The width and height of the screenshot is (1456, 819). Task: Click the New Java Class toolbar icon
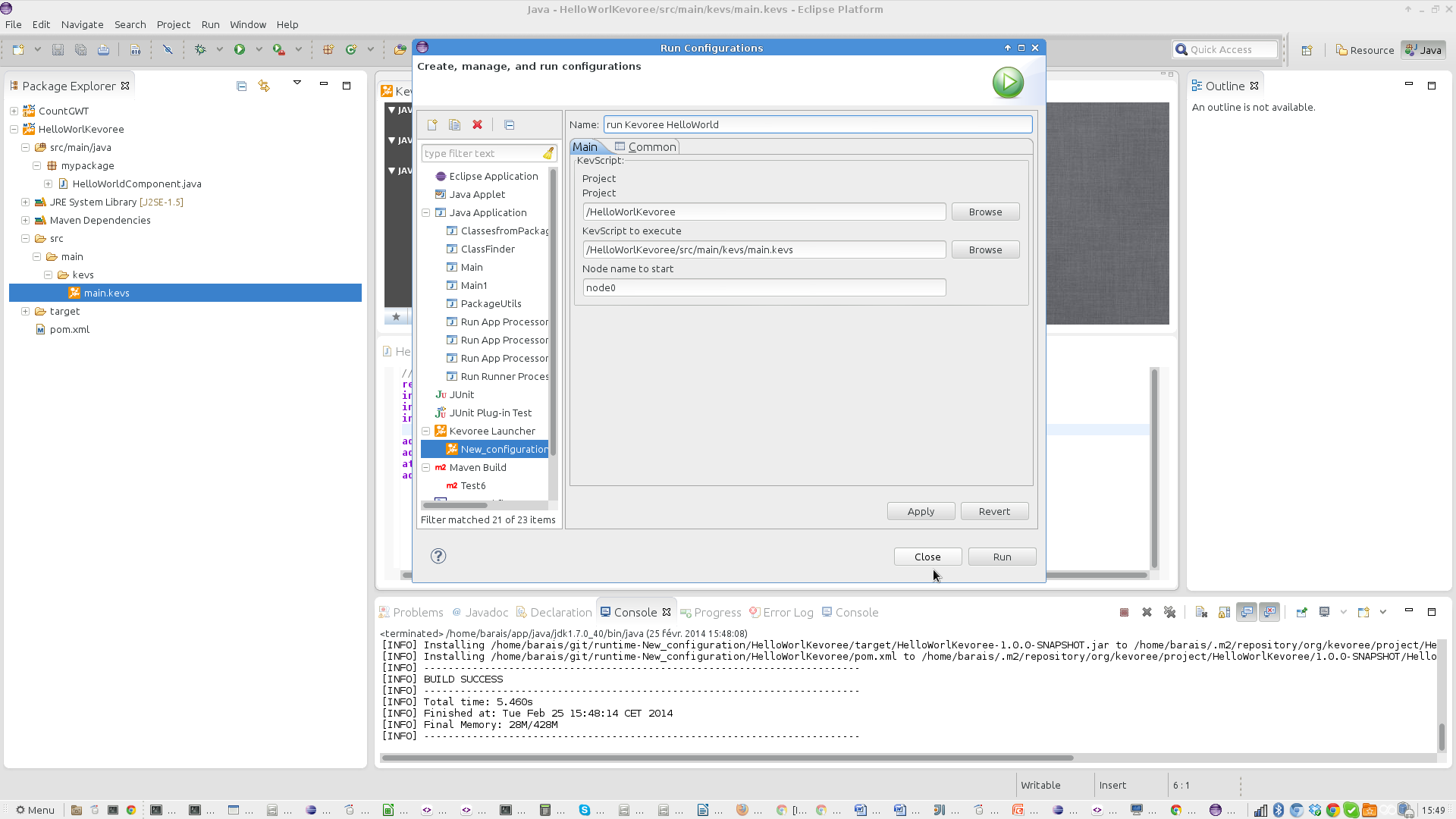[x=351, y=50]
